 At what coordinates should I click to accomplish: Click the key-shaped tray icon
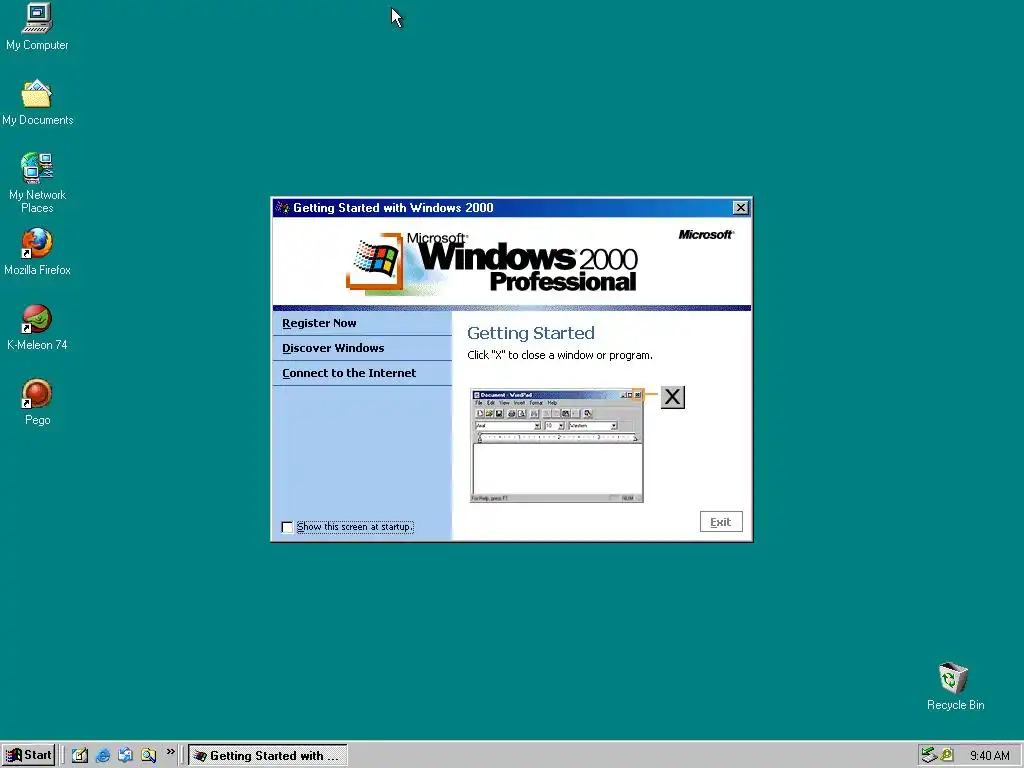946,756
